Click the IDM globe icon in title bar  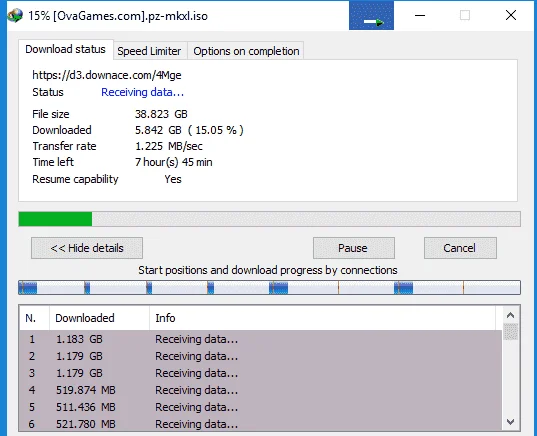pyautogui.click(x=15, y=15)
